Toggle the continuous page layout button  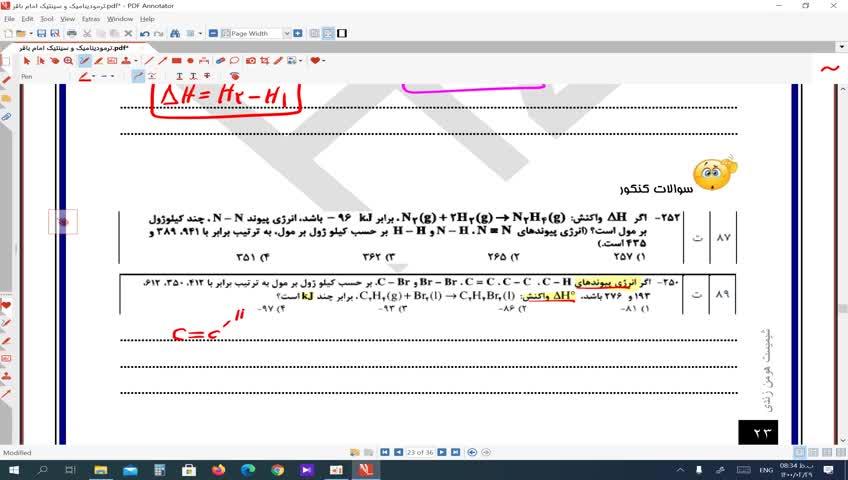click(328, 33)
